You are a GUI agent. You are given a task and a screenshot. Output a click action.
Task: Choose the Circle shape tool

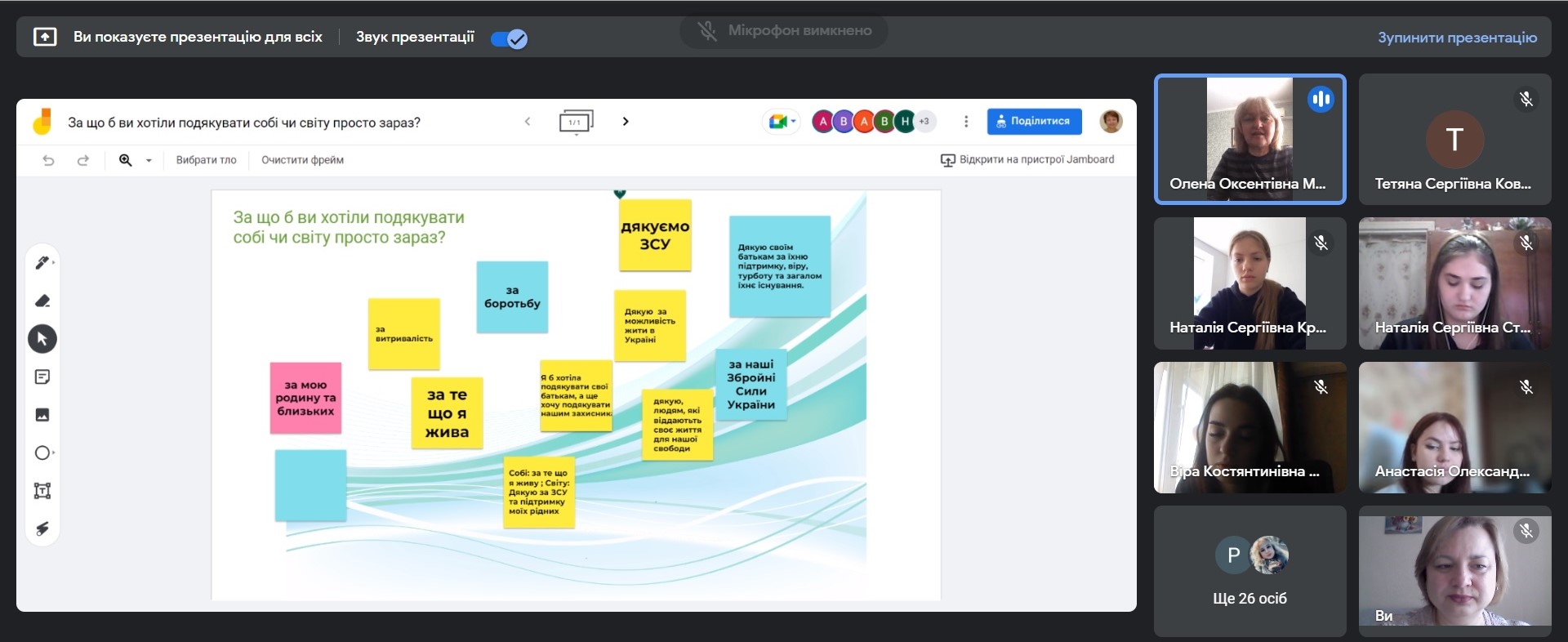coord(42,453)
